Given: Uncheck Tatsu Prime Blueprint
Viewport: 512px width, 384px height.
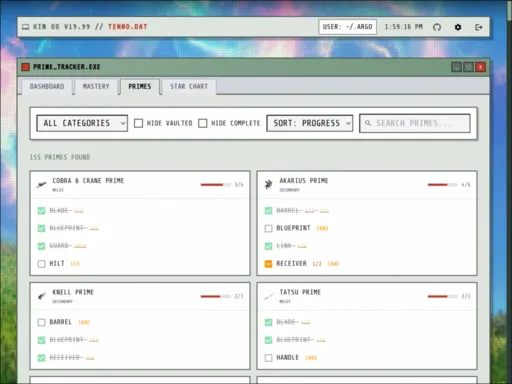Looking at the screenshot, I should (268, 340).
